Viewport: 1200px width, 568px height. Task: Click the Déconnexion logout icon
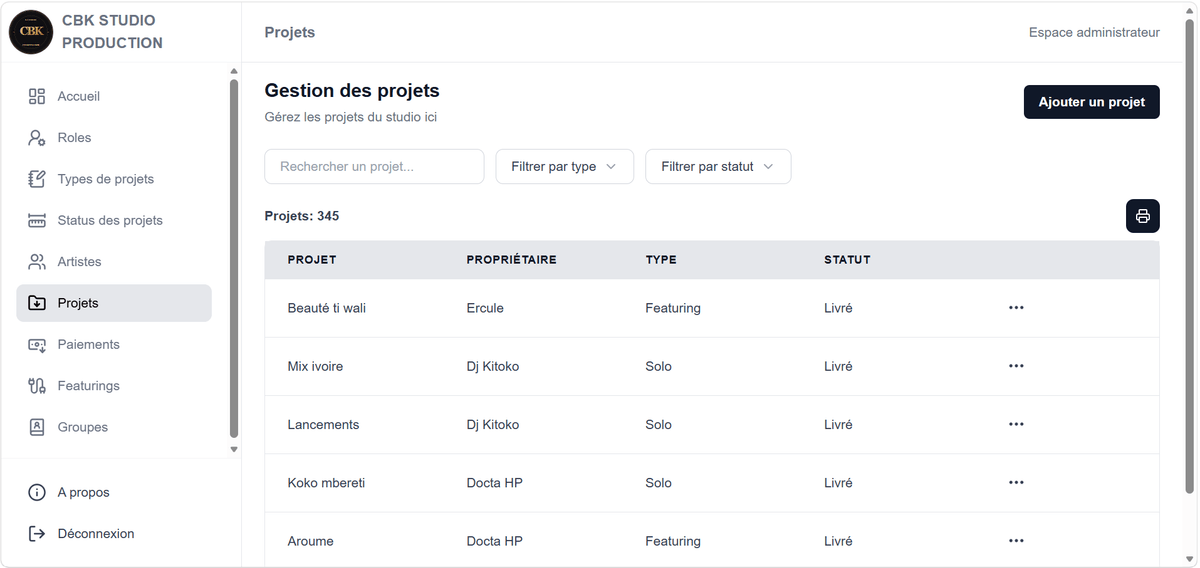(37, 534)
